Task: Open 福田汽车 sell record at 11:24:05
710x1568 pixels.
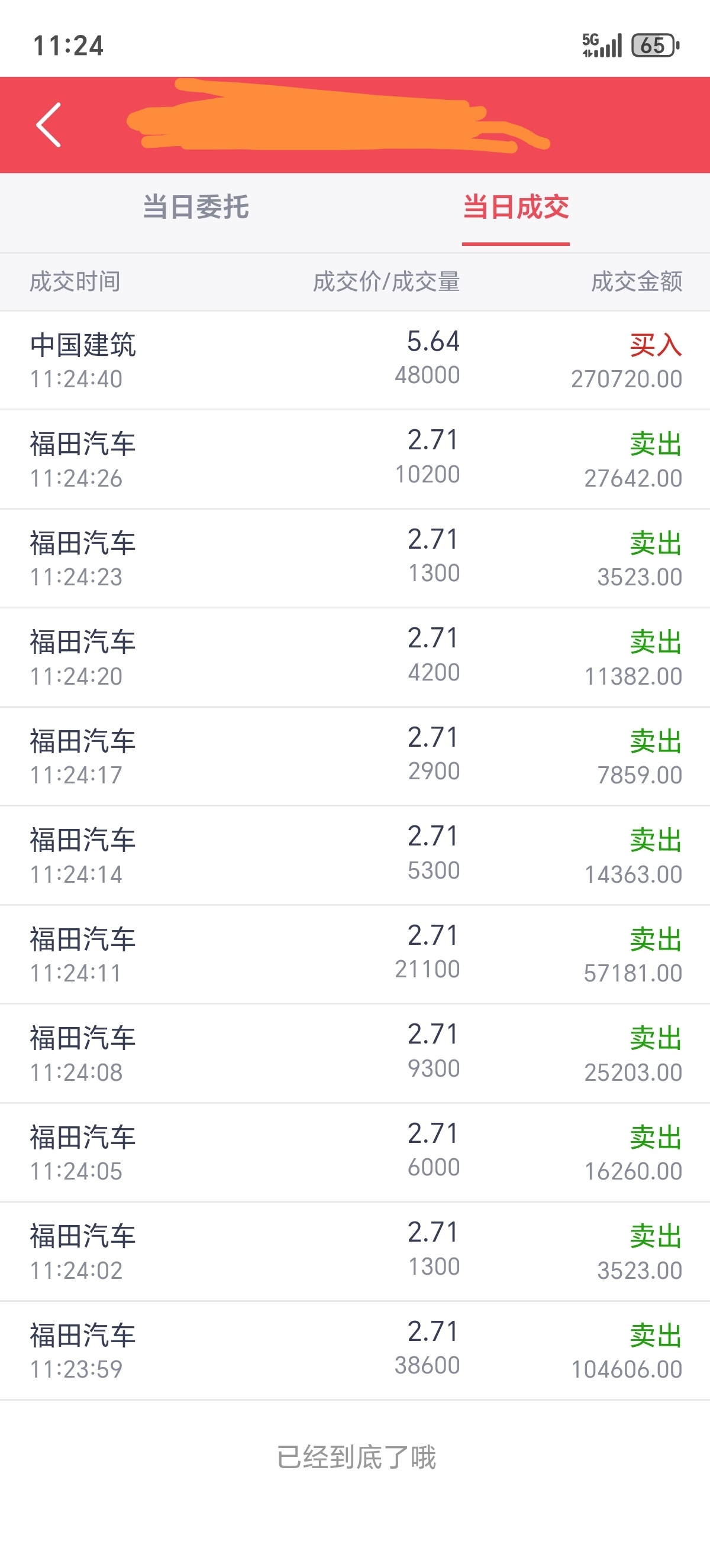Action: (355, 1152)
